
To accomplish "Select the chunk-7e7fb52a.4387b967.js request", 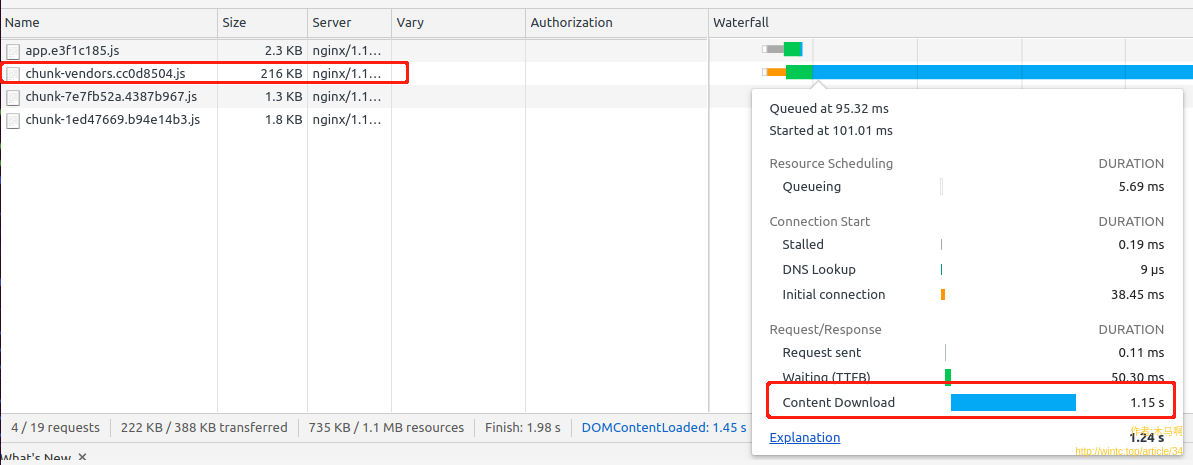I will 111,97.
